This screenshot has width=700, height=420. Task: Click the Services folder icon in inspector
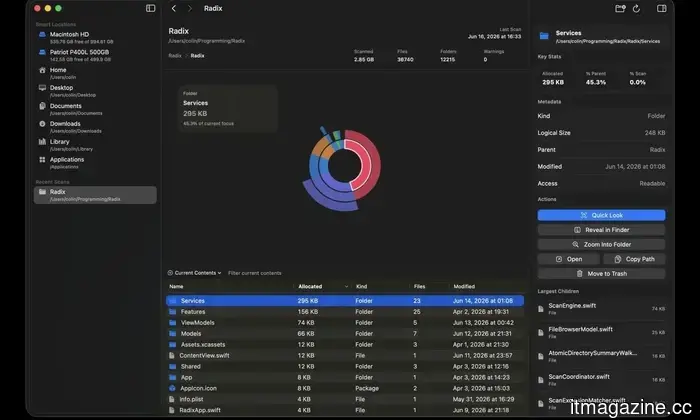point(544,36)
